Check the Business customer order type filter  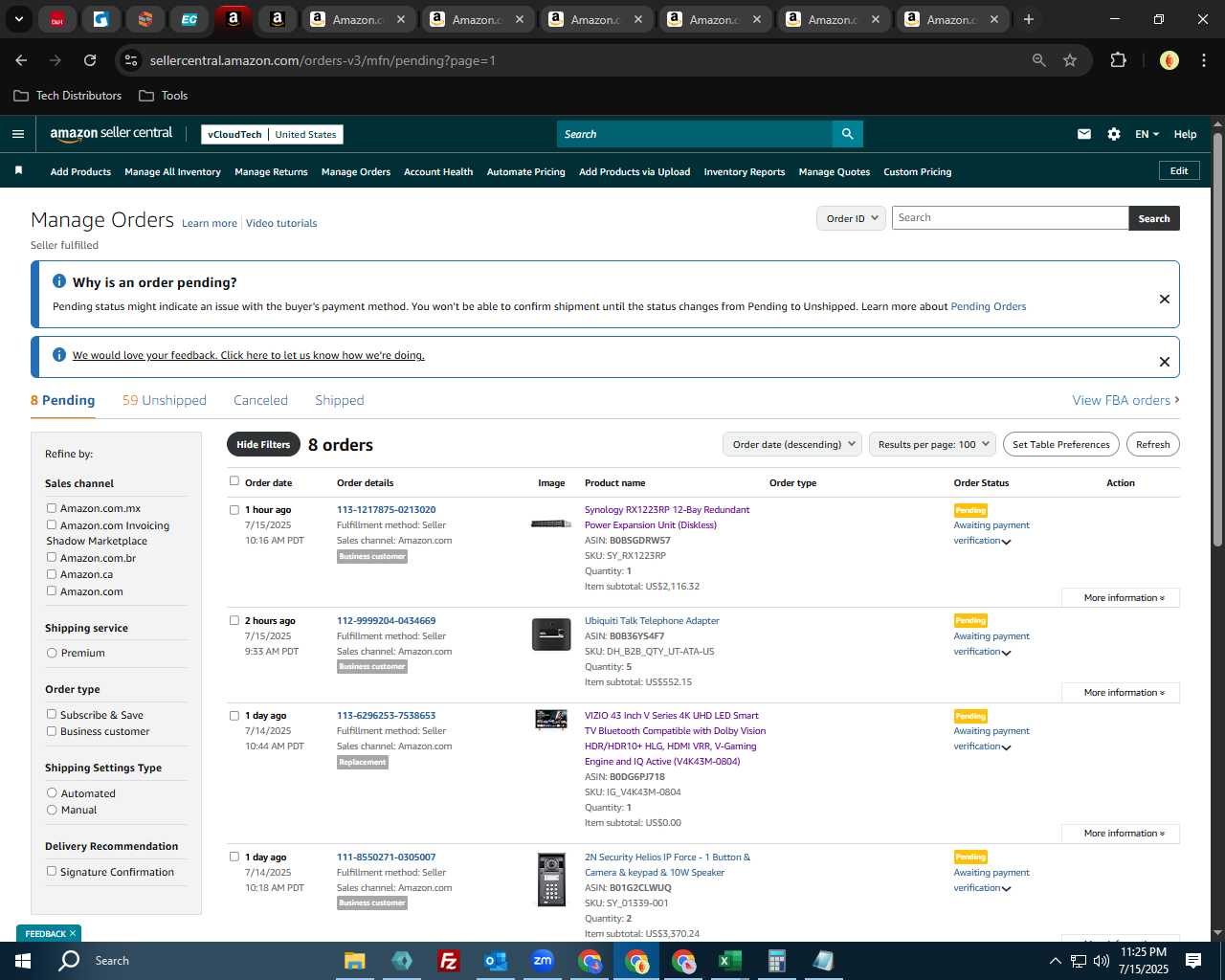pyautogui.click(x=52, y=731)
